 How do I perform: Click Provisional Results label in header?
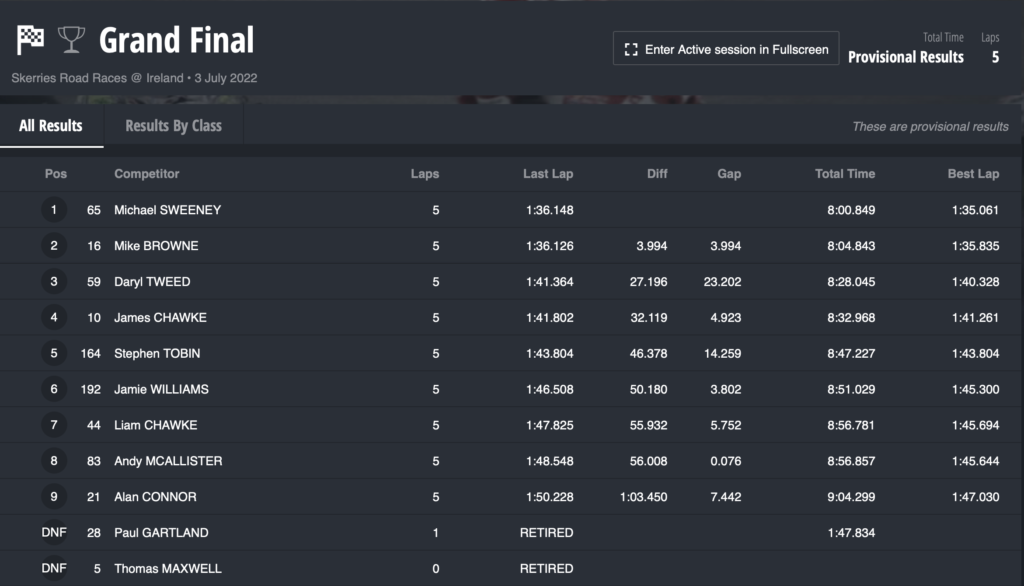point(906,57)
